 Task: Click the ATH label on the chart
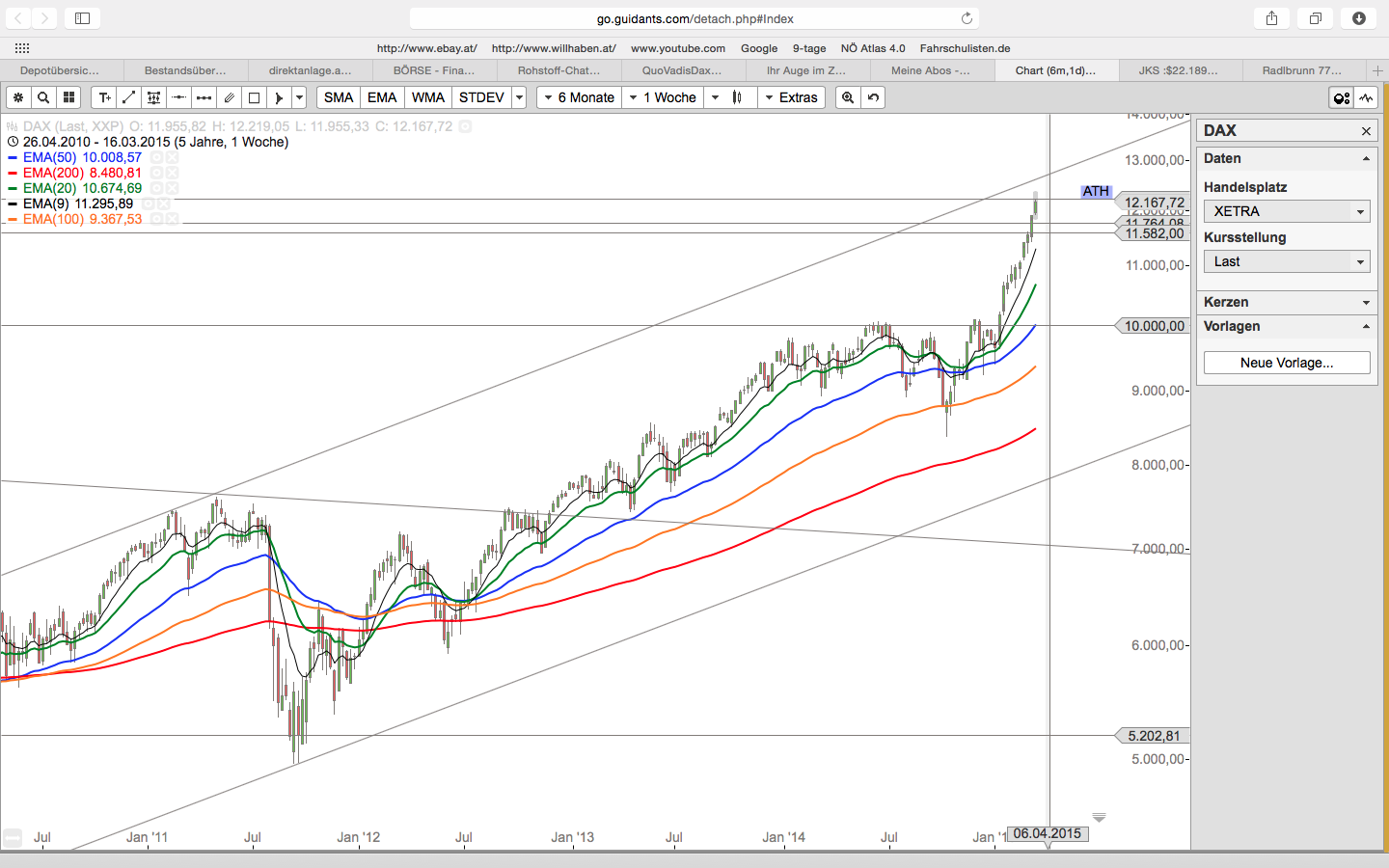tap(1096, 191)
